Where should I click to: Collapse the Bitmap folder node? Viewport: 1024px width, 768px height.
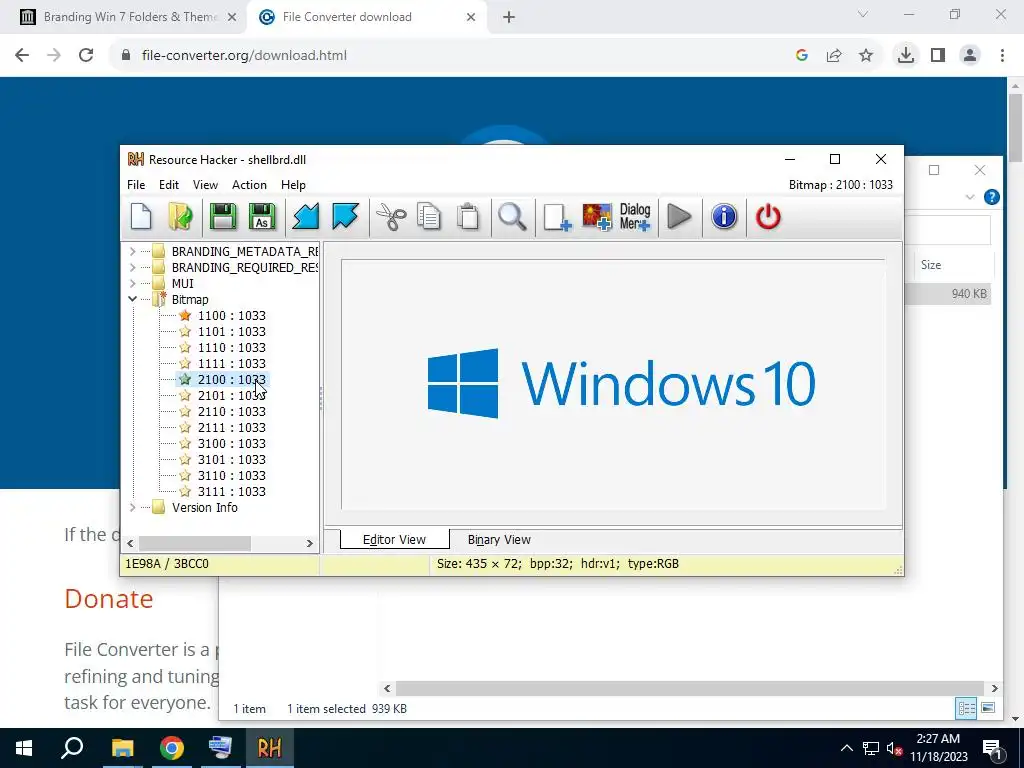133,299
